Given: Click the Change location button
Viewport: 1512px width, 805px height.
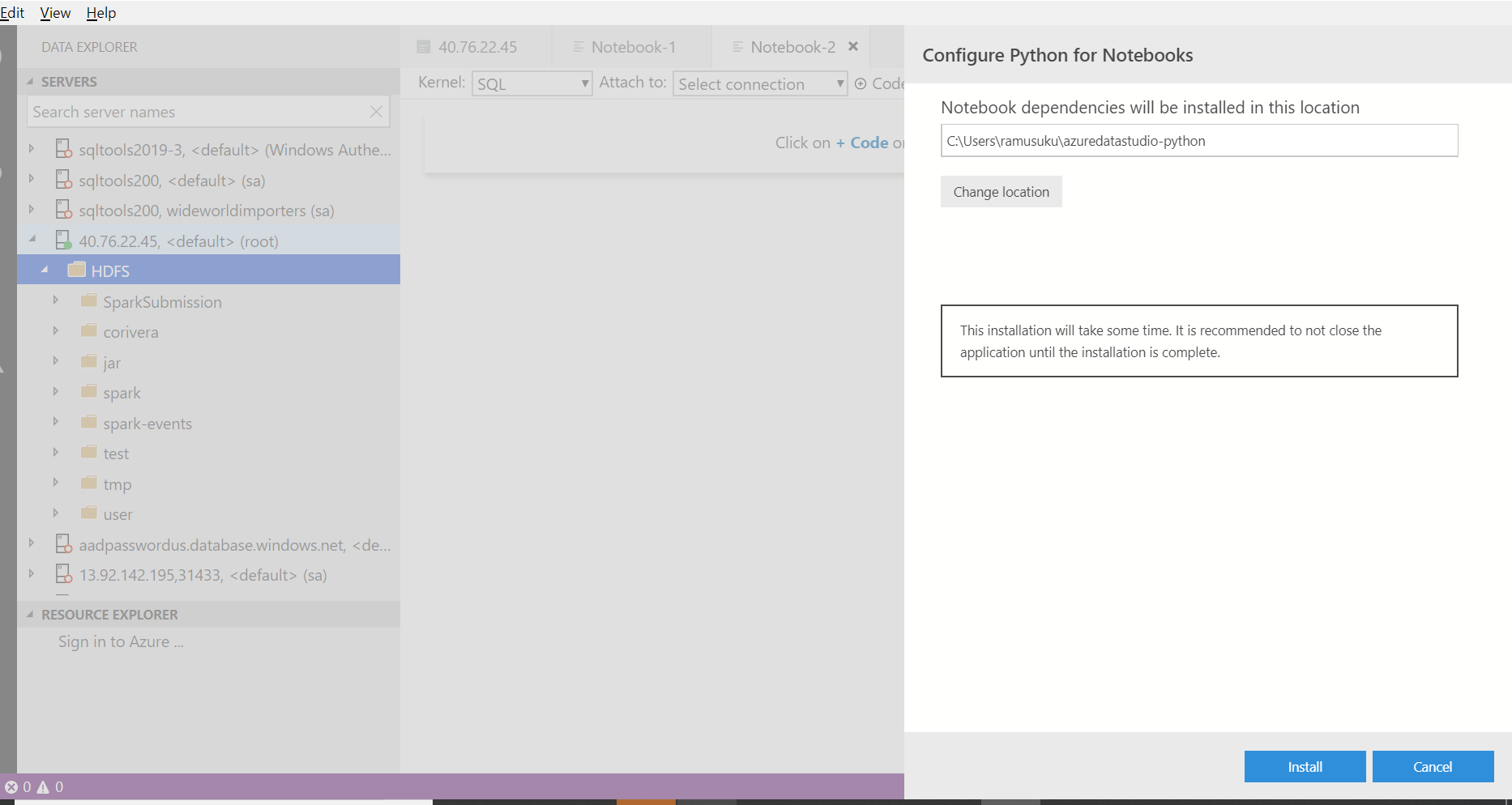Looking at the screenshot, I should pyautogui.click(x=1001, y=191).
